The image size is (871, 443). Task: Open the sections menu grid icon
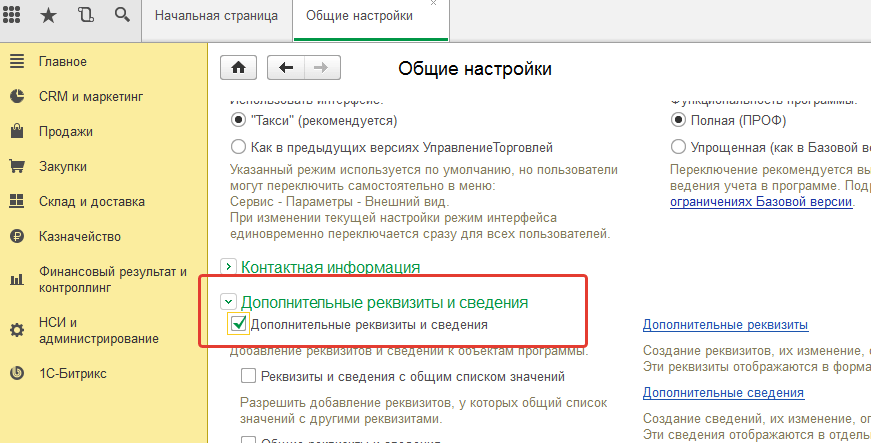(15, 16)
